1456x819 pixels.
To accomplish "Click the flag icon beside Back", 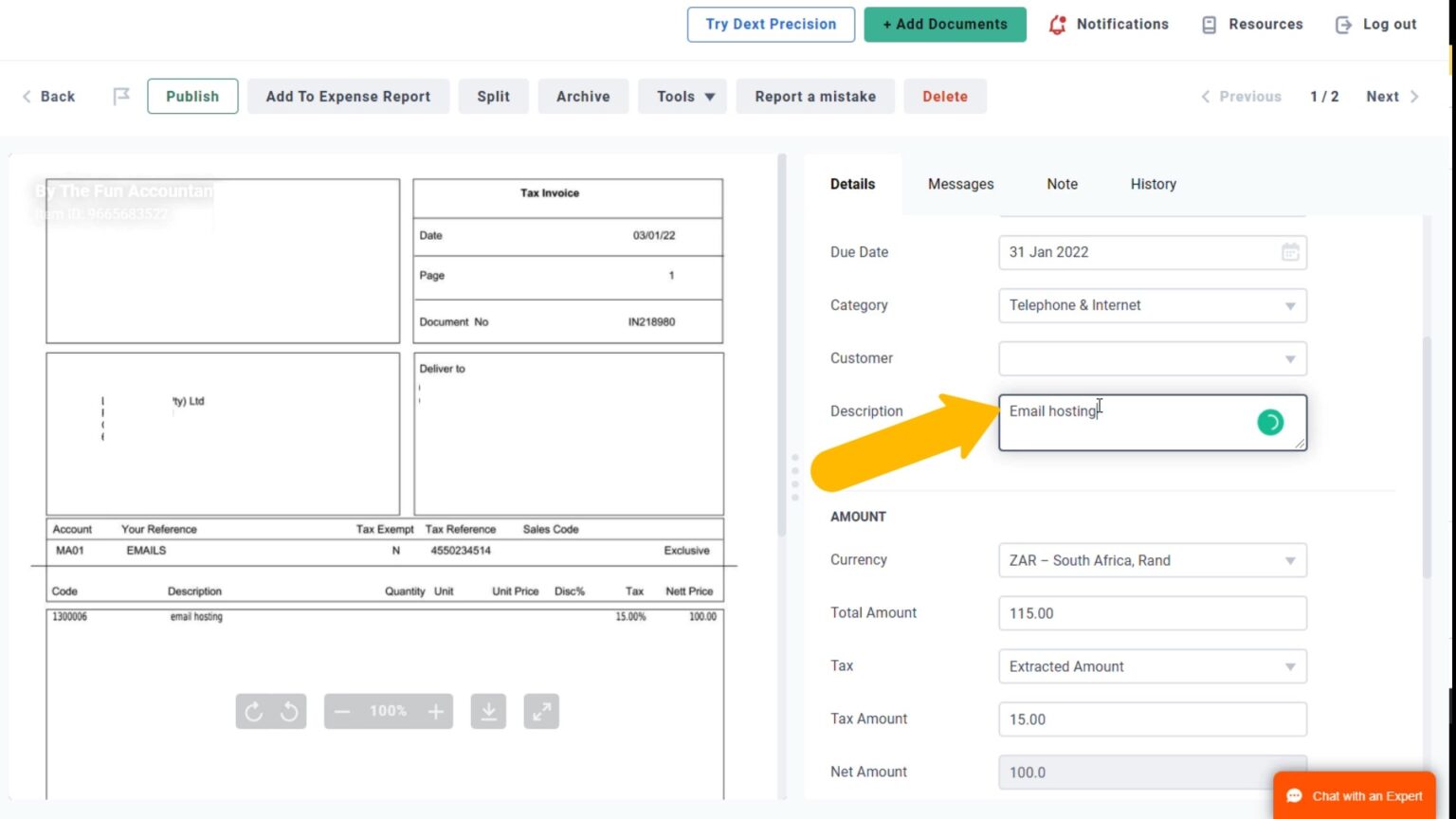I will click(121, 96).
